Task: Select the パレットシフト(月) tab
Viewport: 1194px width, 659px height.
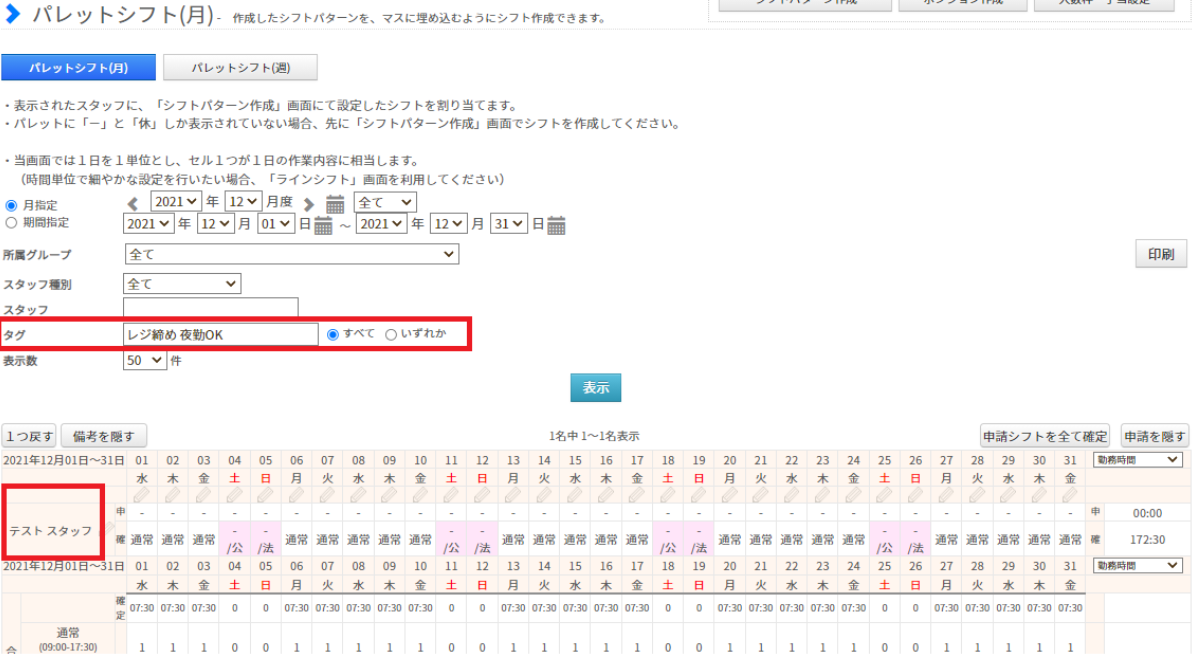Action: [78, 67]
